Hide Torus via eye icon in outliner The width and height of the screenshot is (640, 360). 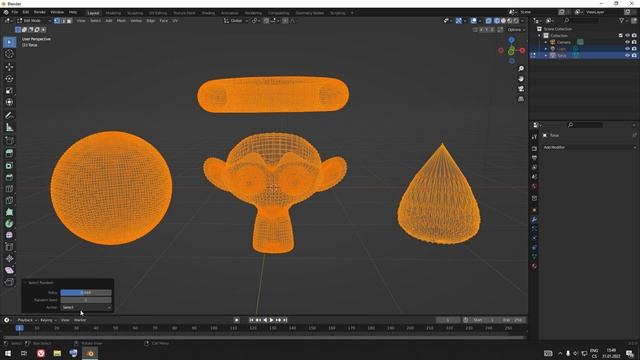click(627, 55)
